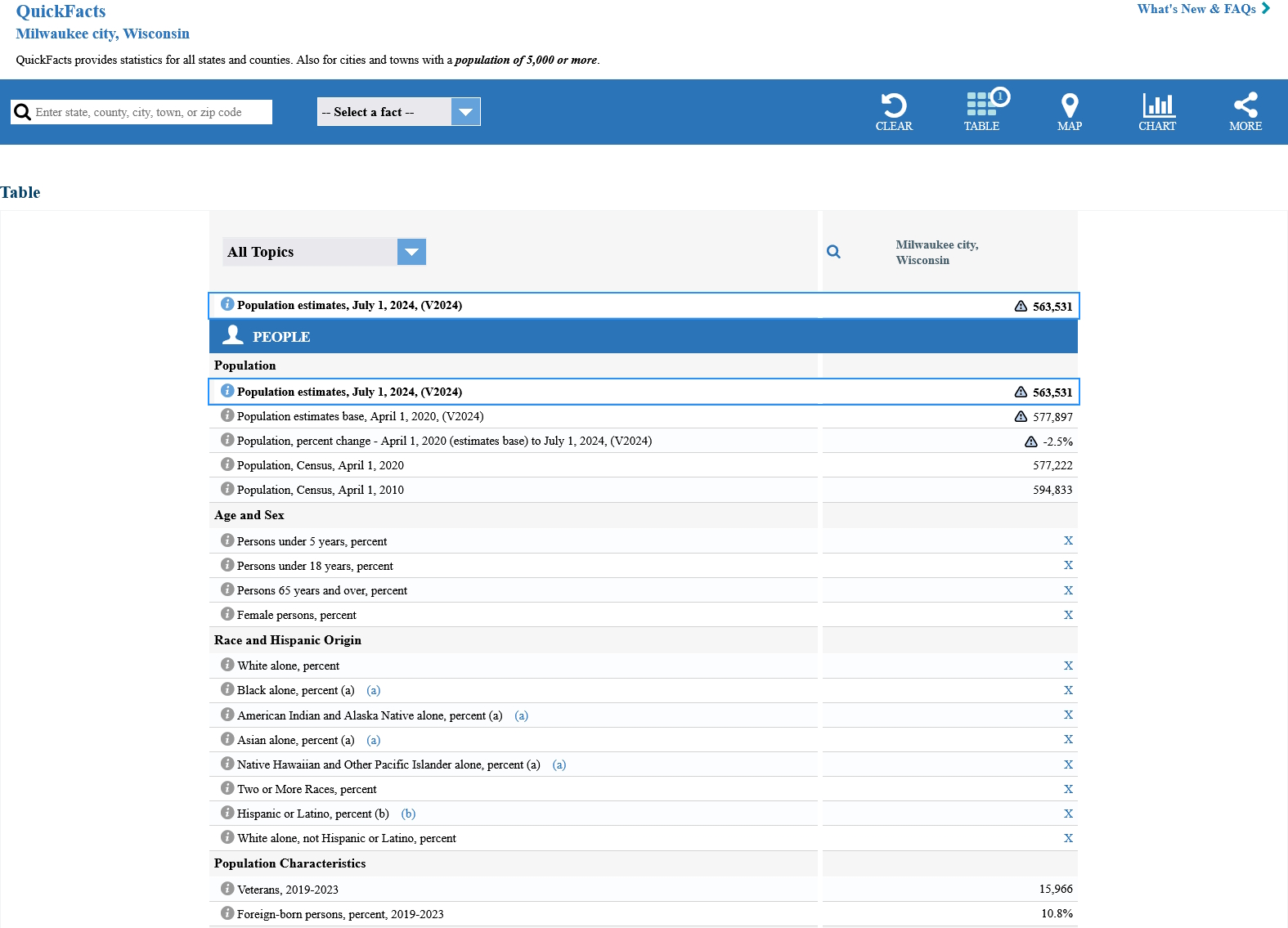The width and height of the screenshot is (1288, 928).
Task: Open the Select a fact dropdown
Action: point(398,112)
